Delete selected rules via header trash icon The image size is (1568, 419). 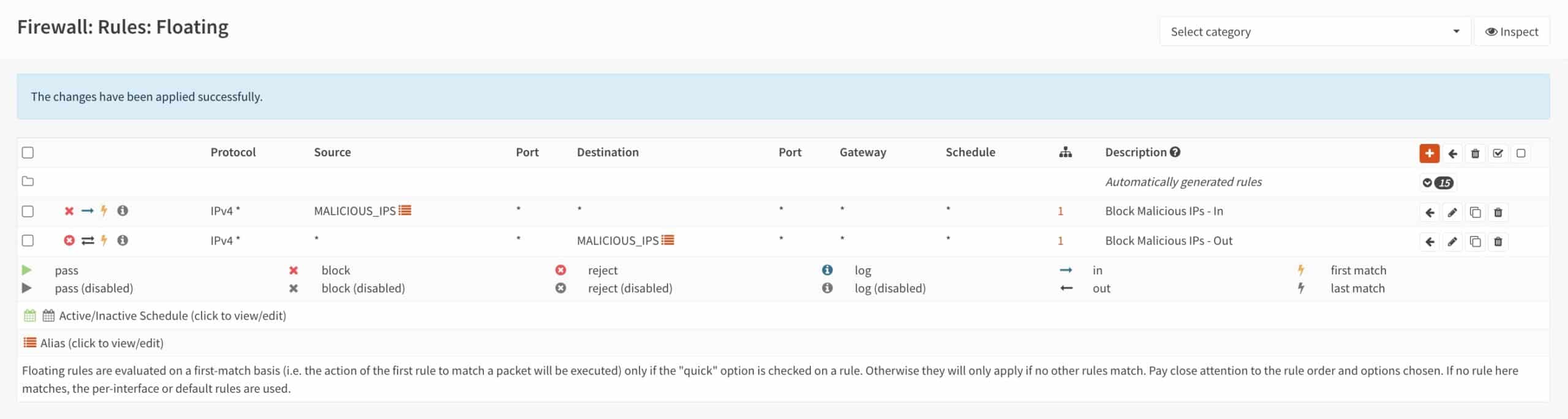tap(1475, 153)
